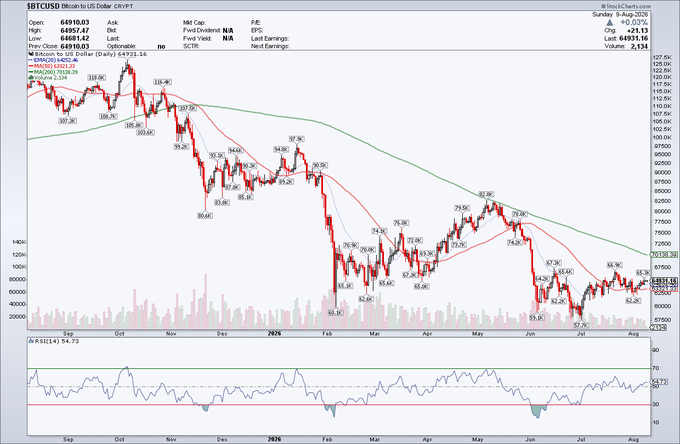Click the 140K volume axis label

tap(20, 242)
